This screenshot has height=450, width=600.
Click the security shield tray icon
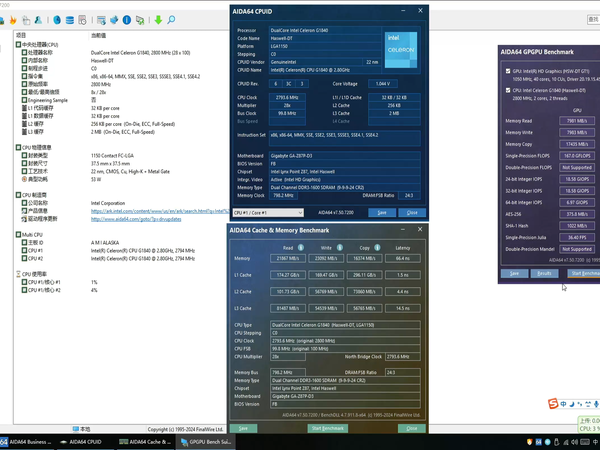click(x=530, y=442)
